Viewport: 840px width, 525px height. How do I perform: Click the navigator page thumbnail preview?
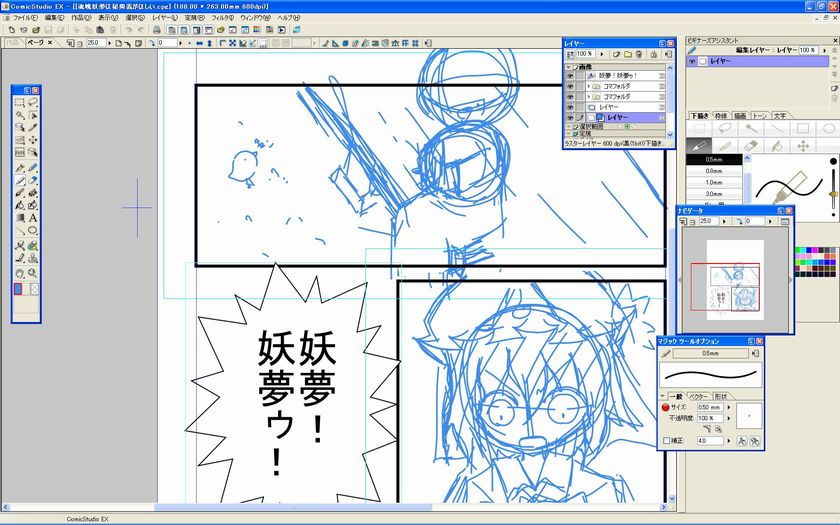point(735,280)
